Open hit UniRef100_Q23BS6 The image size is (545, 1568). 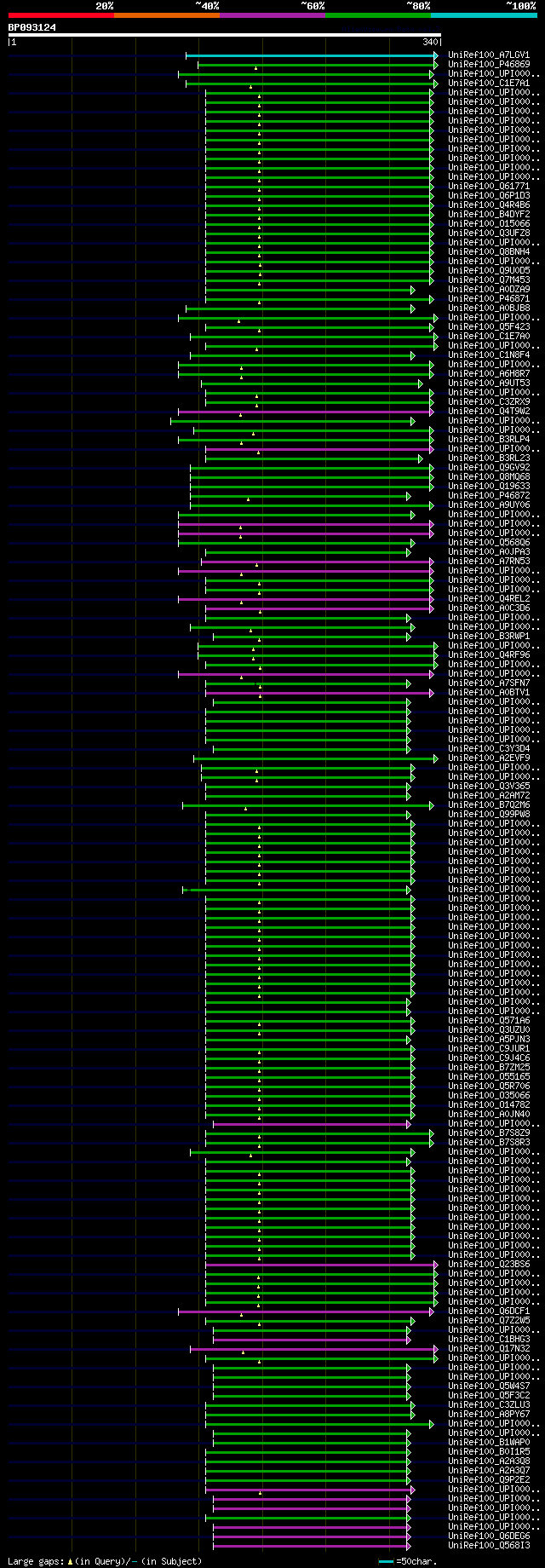click(x=489, y=1265)
